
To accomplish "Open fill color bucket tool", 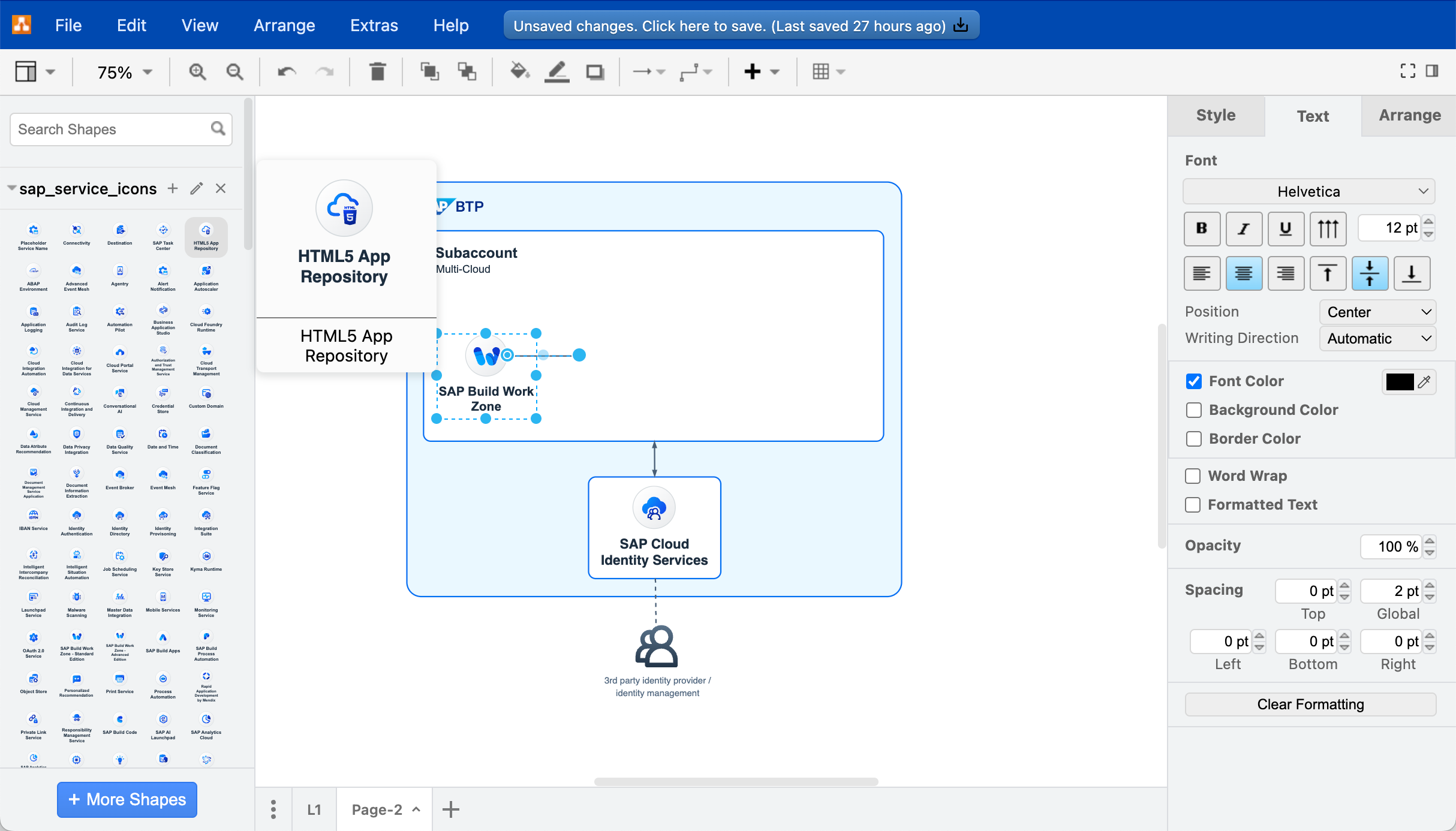I will [519, 72].
